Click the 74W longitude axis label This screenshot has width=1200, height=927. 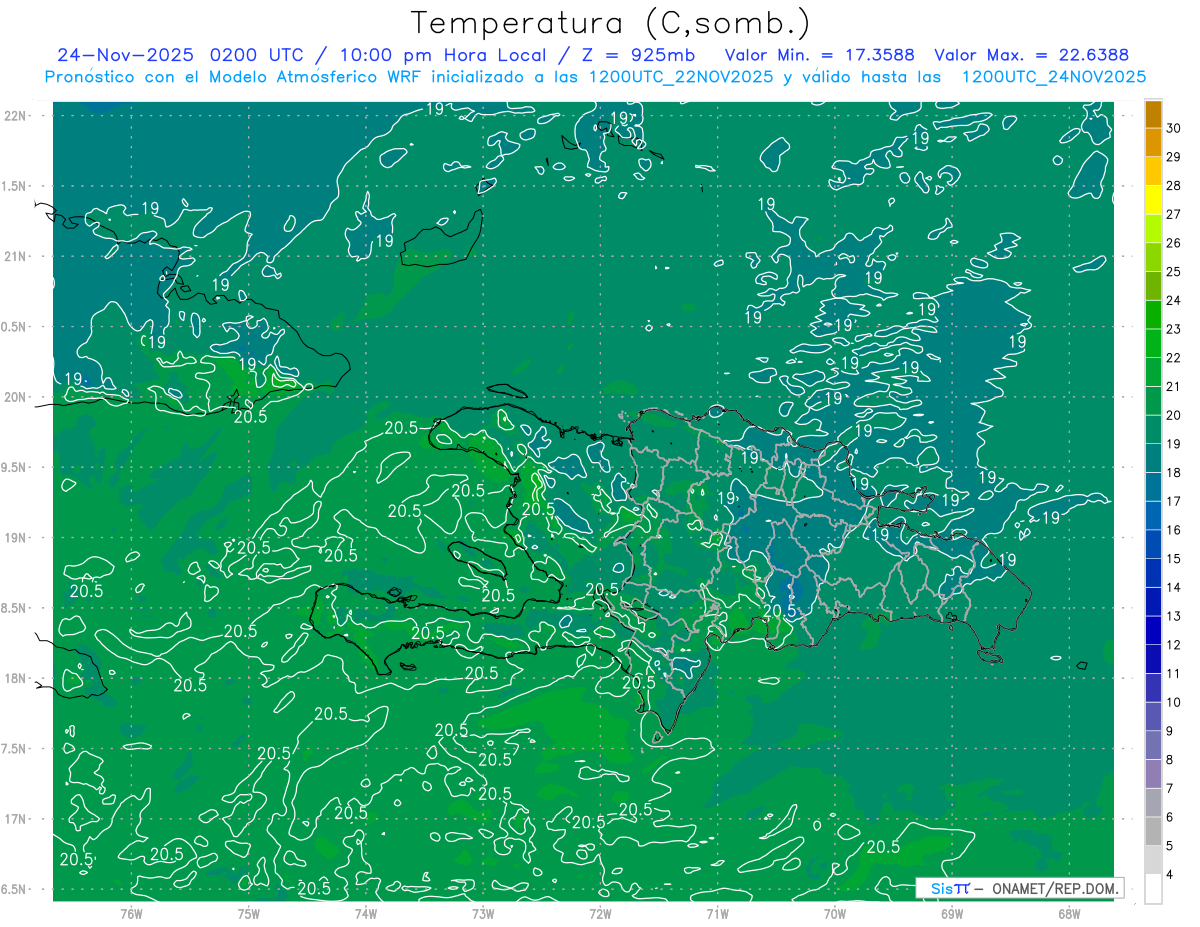pyautogui.click(x=366, y=914)
